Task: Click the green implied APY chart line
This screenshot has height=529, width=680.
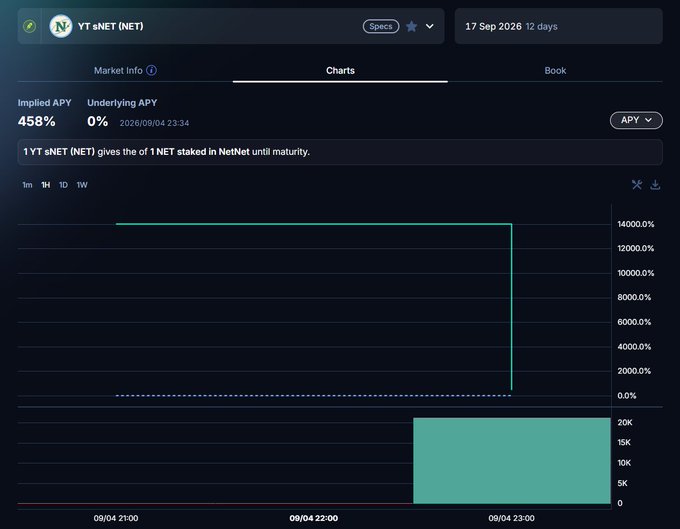Action: tap(314, 224)
